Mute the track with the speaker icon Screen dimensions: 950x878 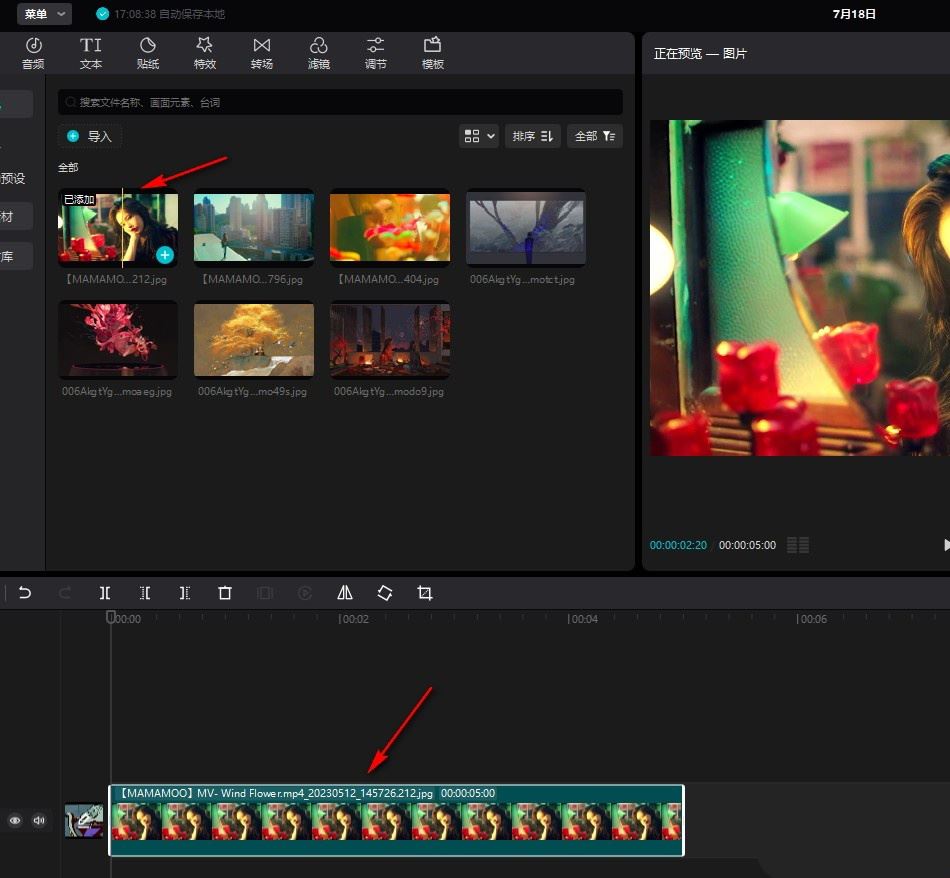pyautogui.click(x=39, y=820)
